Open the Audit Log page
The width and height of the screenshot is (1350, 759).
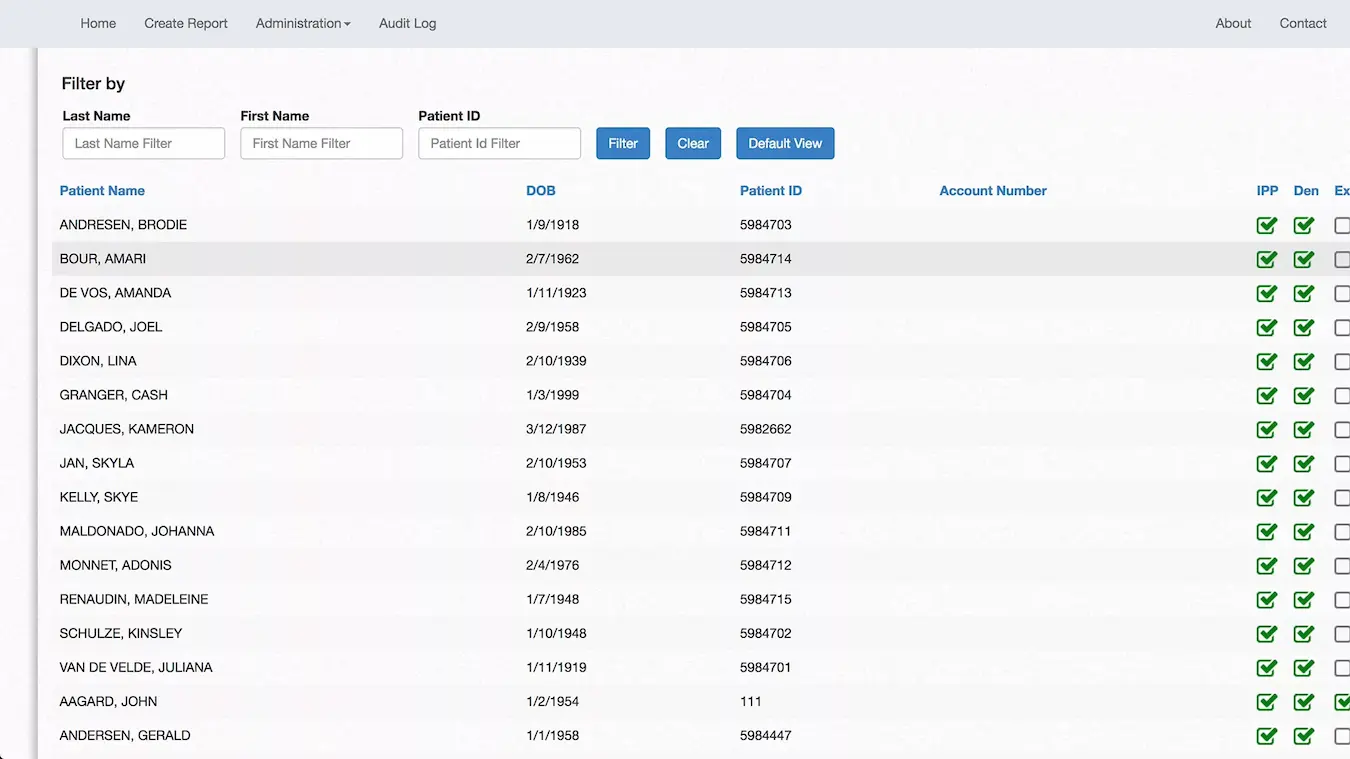[x=407, y=23]
